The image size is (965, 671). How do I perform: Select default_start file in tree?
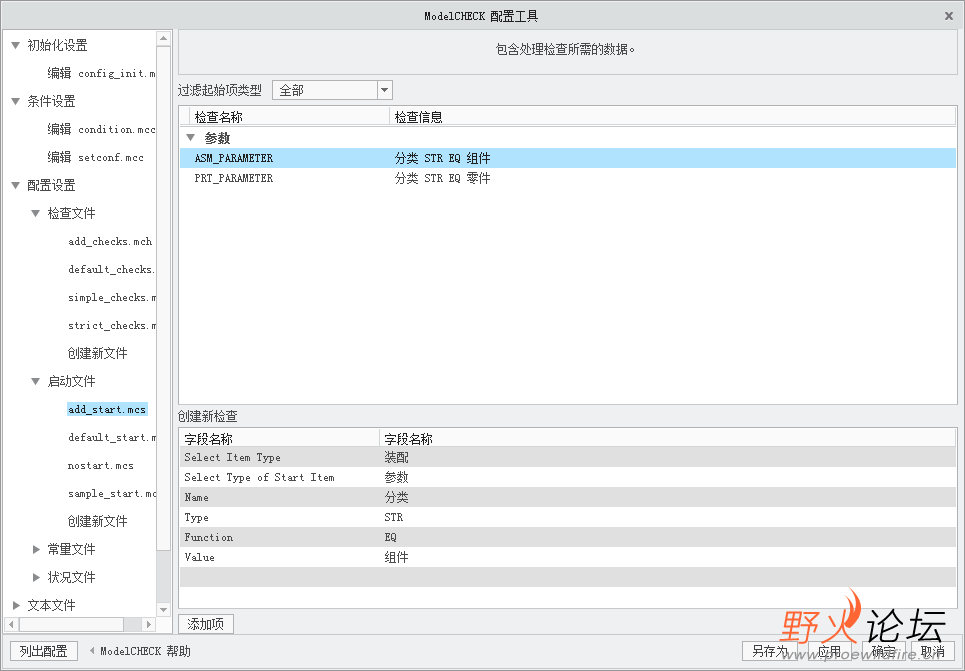point(111,438)
